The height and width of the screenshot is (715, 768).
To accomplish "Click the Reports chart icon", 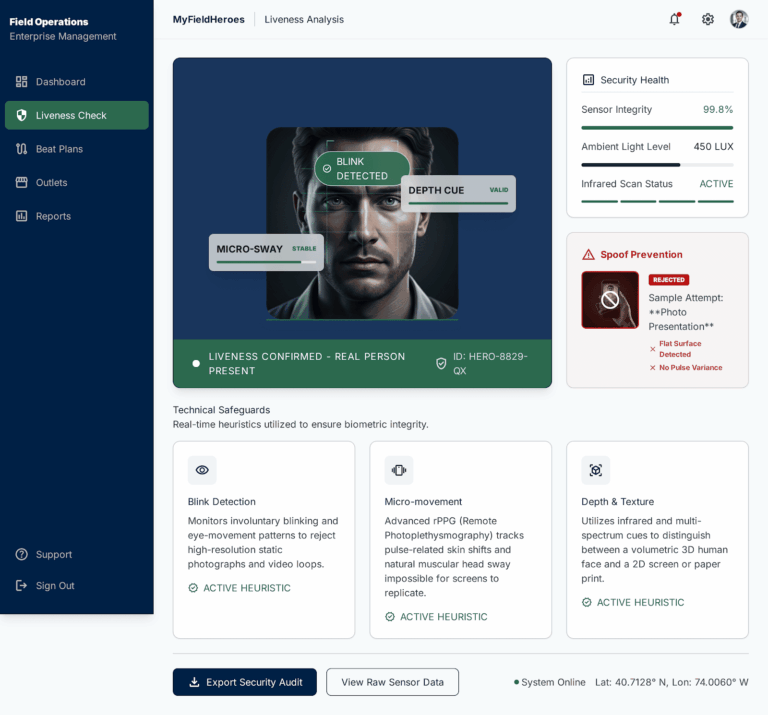I will click(x=22, y=216).
